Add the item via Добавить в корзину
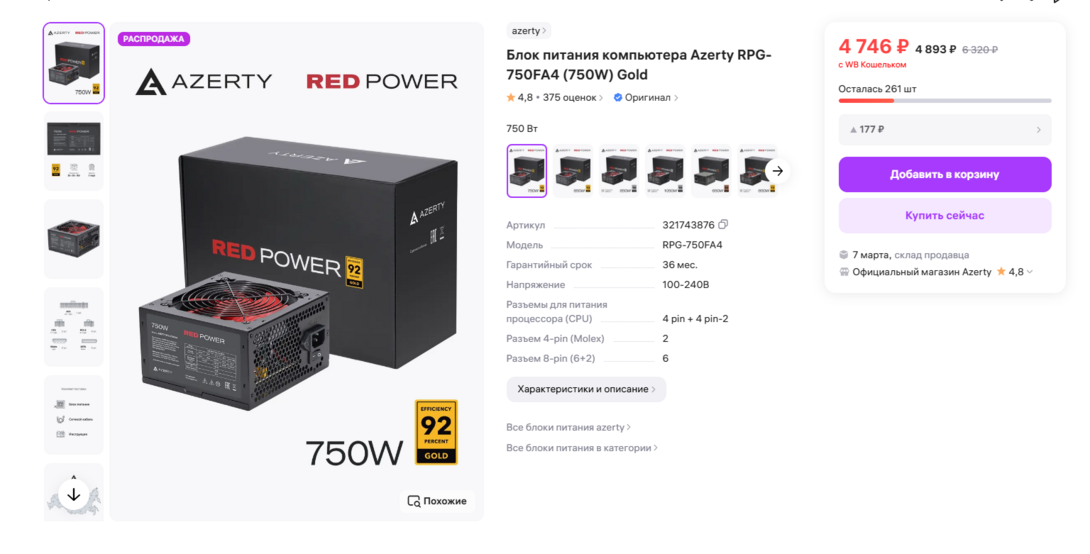1090x554 pixels. 945,174
